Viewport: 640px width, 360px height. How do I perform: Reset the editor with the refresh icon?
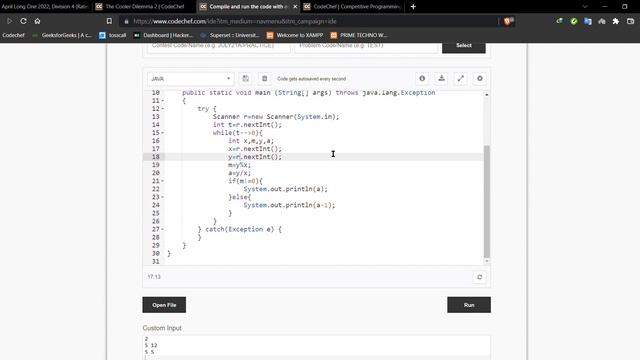tap(480, 277)
